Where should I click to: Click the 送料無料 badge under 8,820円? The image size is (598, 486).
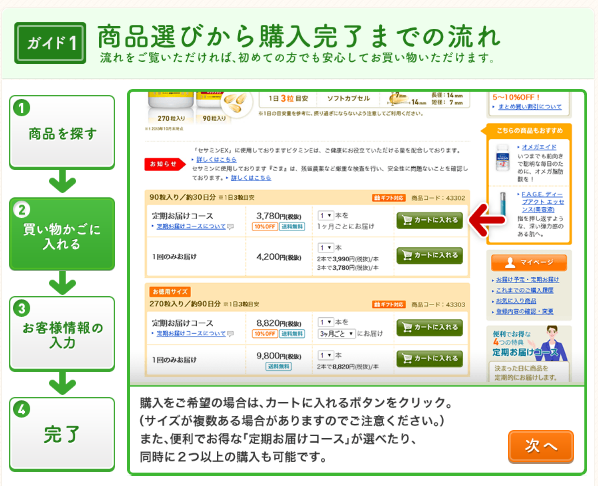[292, 334]
